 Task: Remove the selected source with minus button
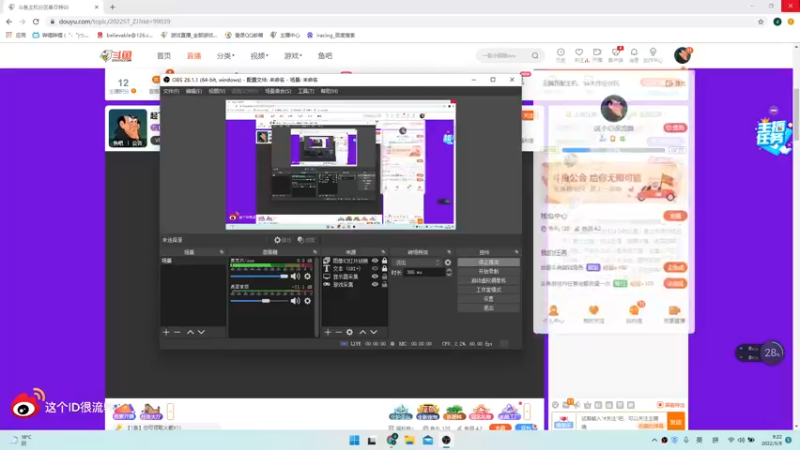tap(338, 332)
